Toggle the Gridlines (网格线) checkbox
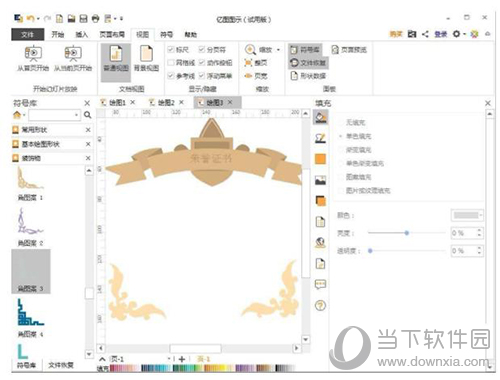500x380 pixels. 171,63
